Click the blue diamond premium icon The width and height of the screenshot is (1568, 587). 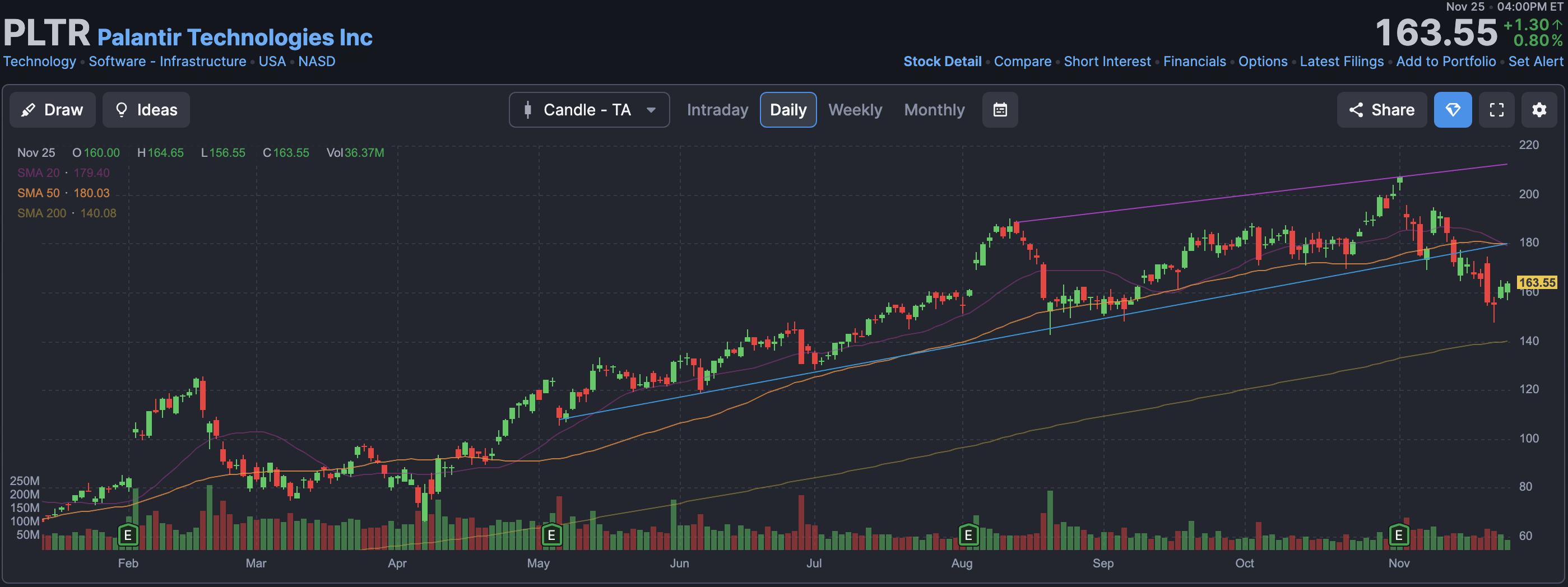[x=1453, y=109]
